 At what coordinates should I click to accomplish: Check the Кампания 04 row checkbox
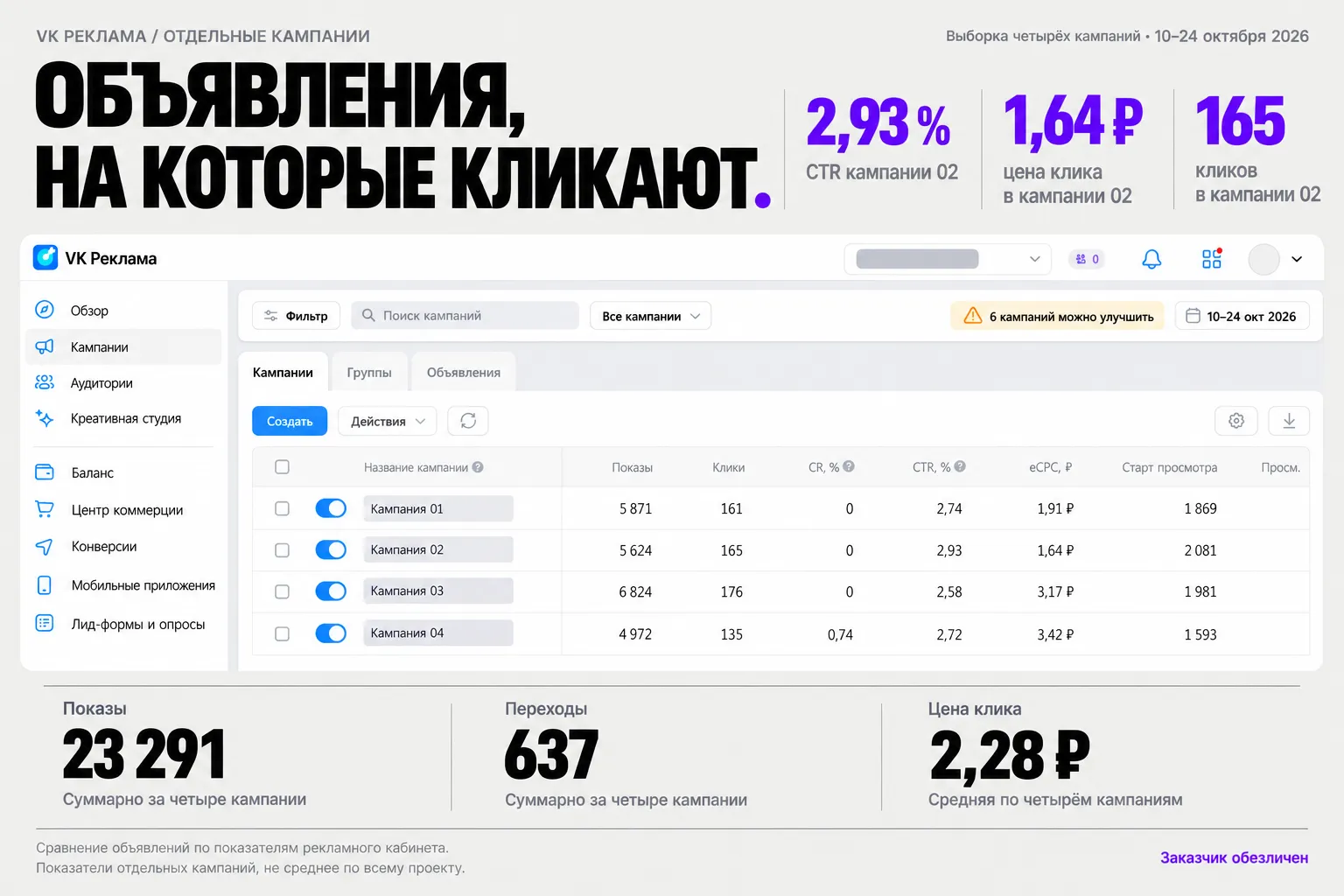pos(282,633)
